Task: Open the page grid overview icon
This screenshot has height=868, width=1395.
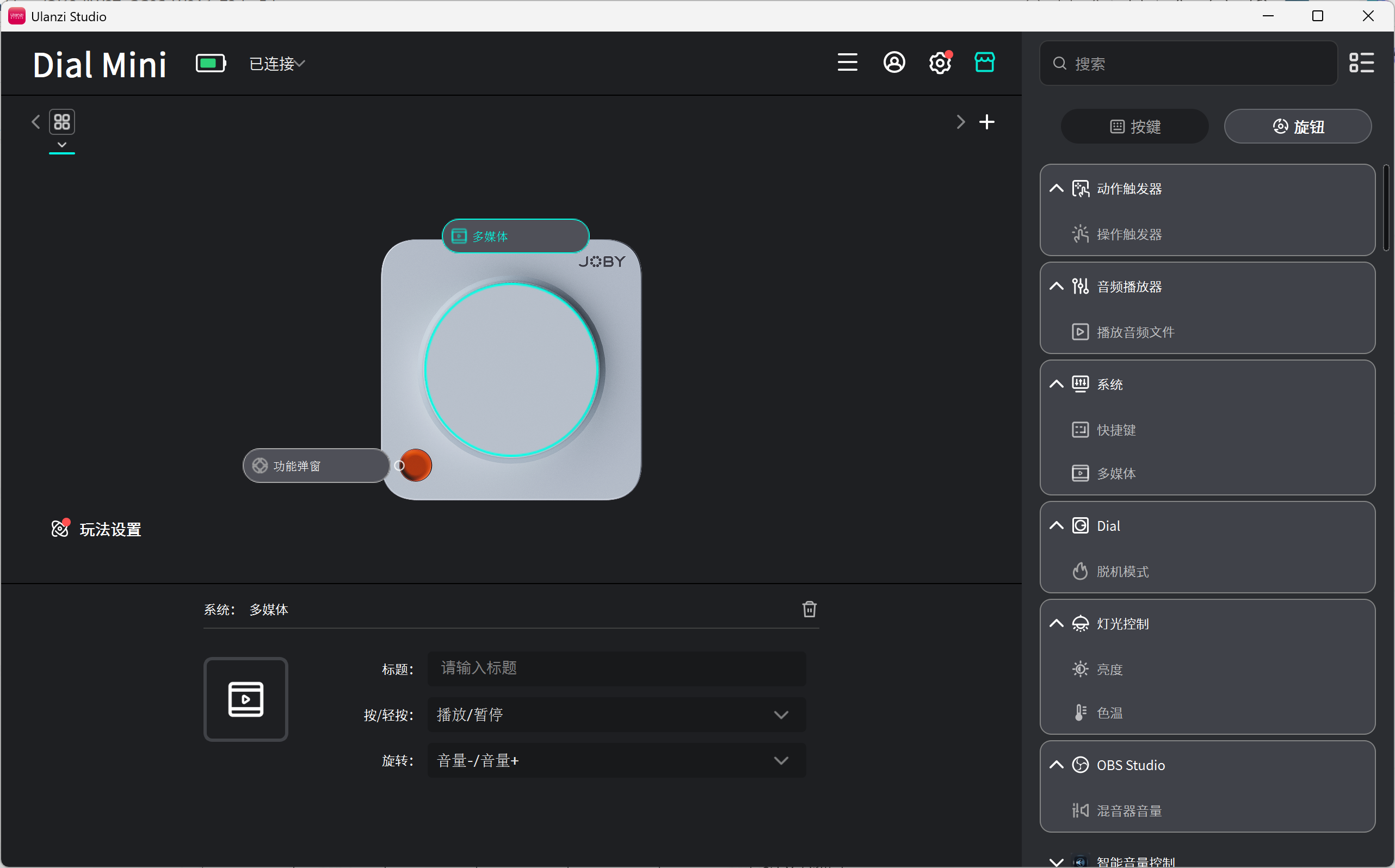Action: [62, 122]
